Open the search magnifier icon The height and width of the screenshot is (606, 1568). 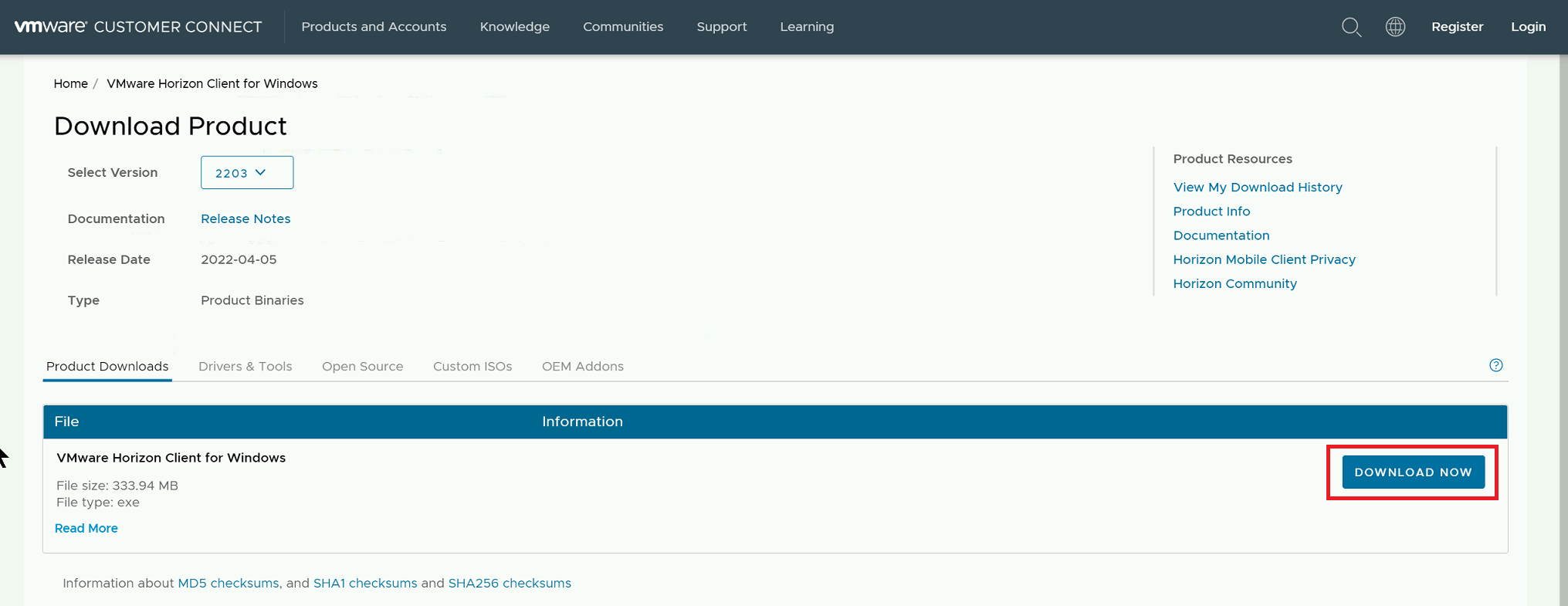coord(1351,27)
